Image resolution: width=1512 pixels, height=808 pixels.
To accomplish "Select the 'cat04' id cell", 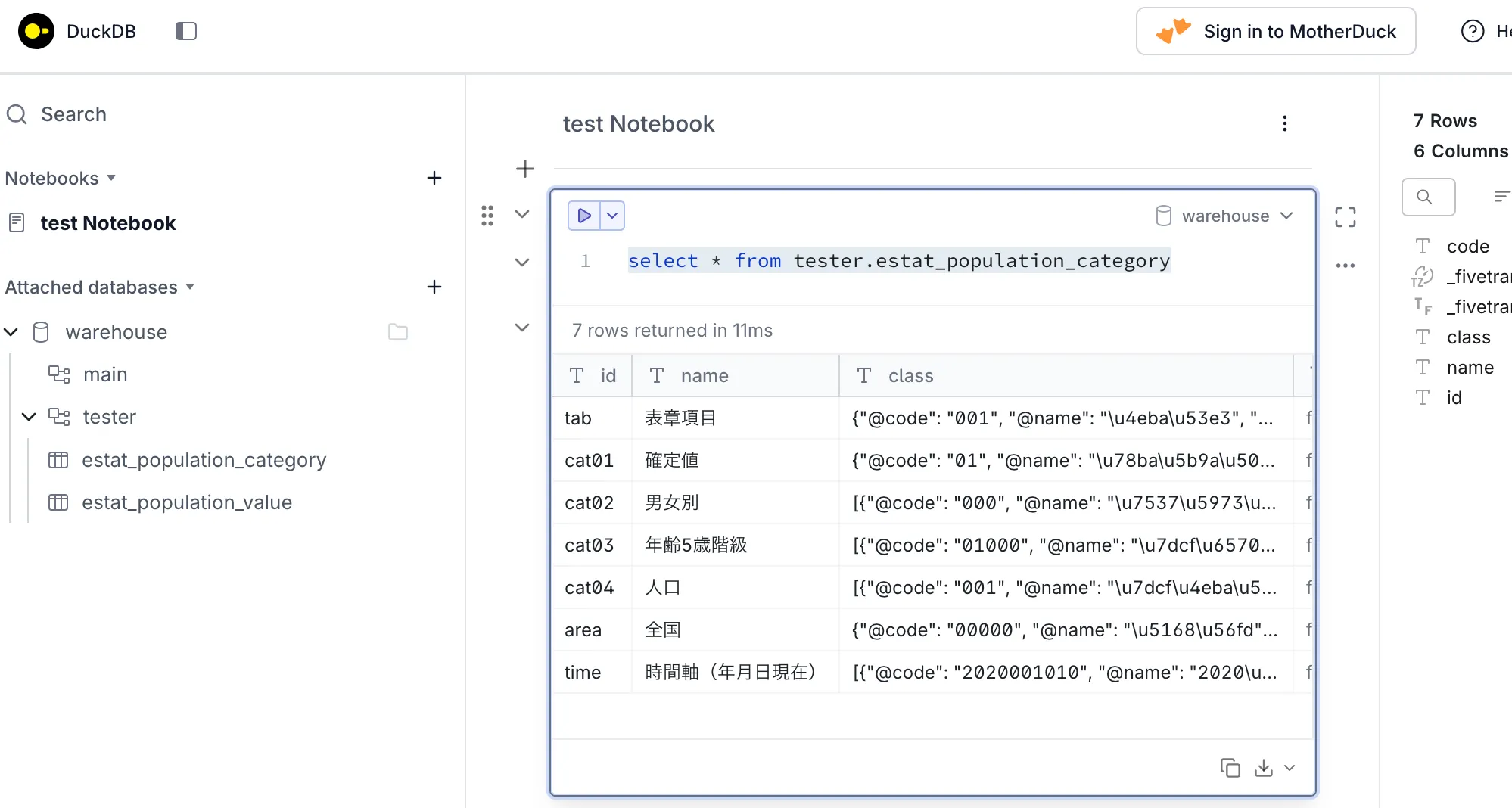I will click(x=592, y=587).
